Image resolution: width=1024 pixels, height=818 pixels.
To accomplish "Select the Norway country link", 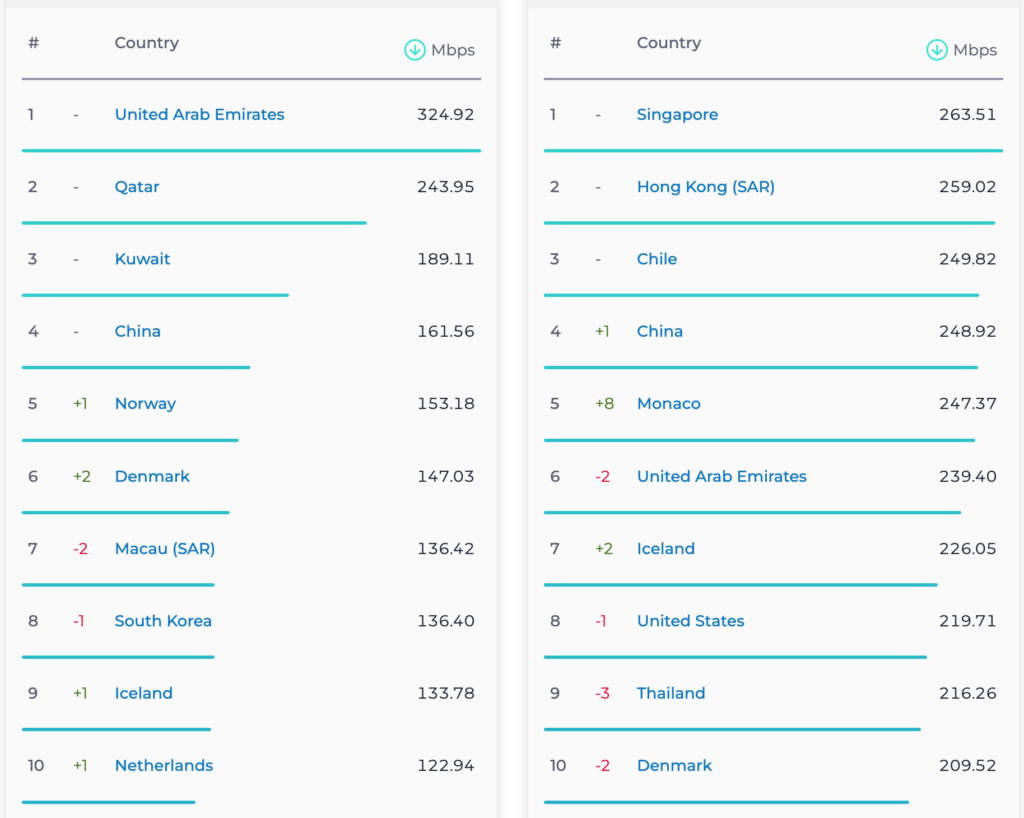I will point(145,404).
